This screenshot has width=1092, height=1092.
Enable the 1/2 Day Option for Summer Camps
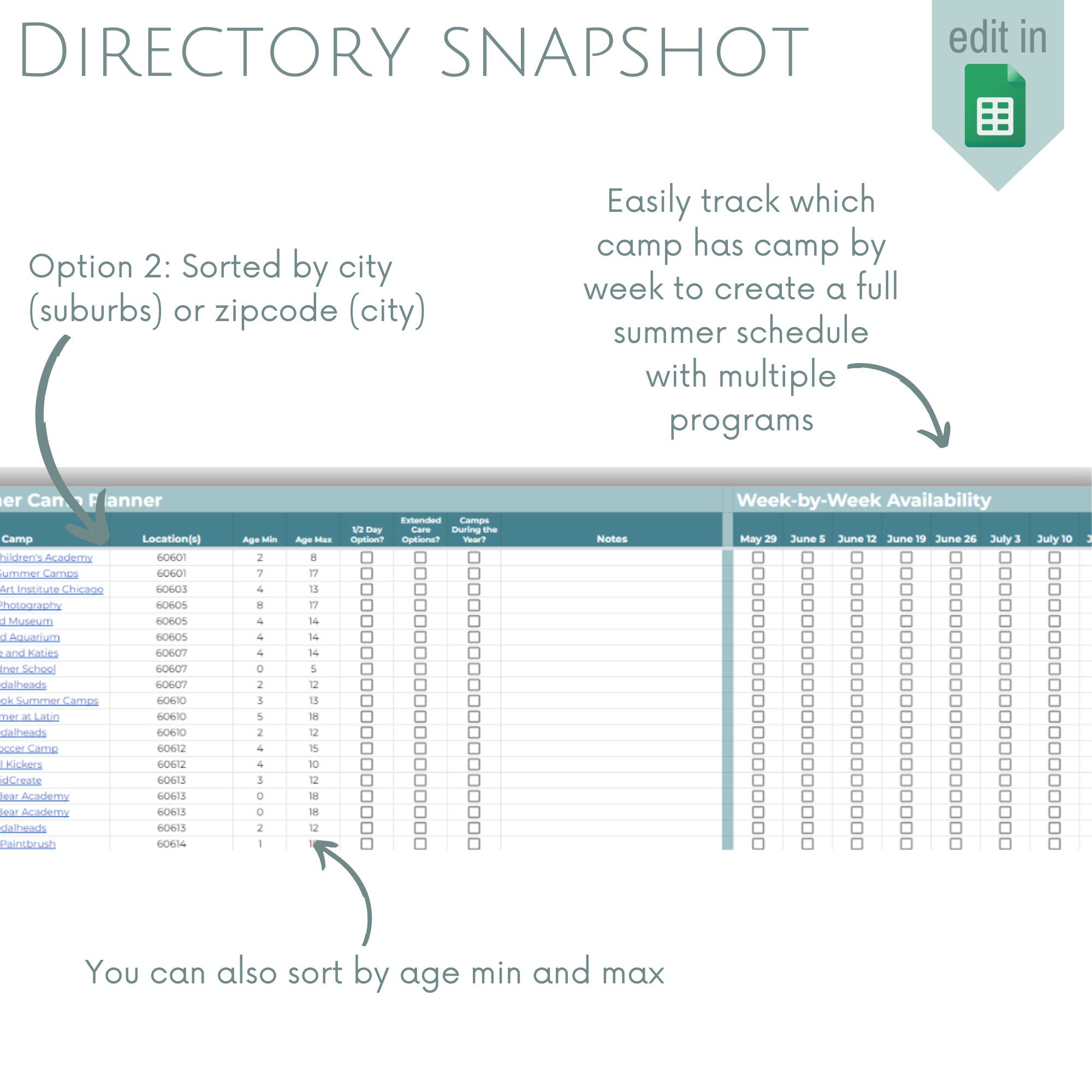point(366,573)
